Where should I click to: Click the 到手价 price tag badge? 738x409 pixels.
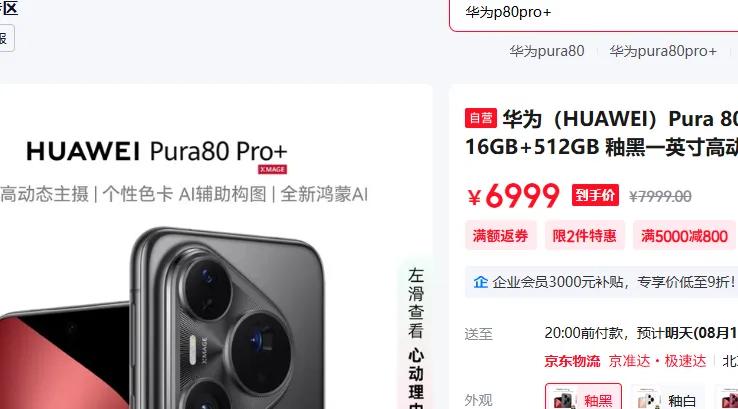pyautogui.click(x=595, y=195)
